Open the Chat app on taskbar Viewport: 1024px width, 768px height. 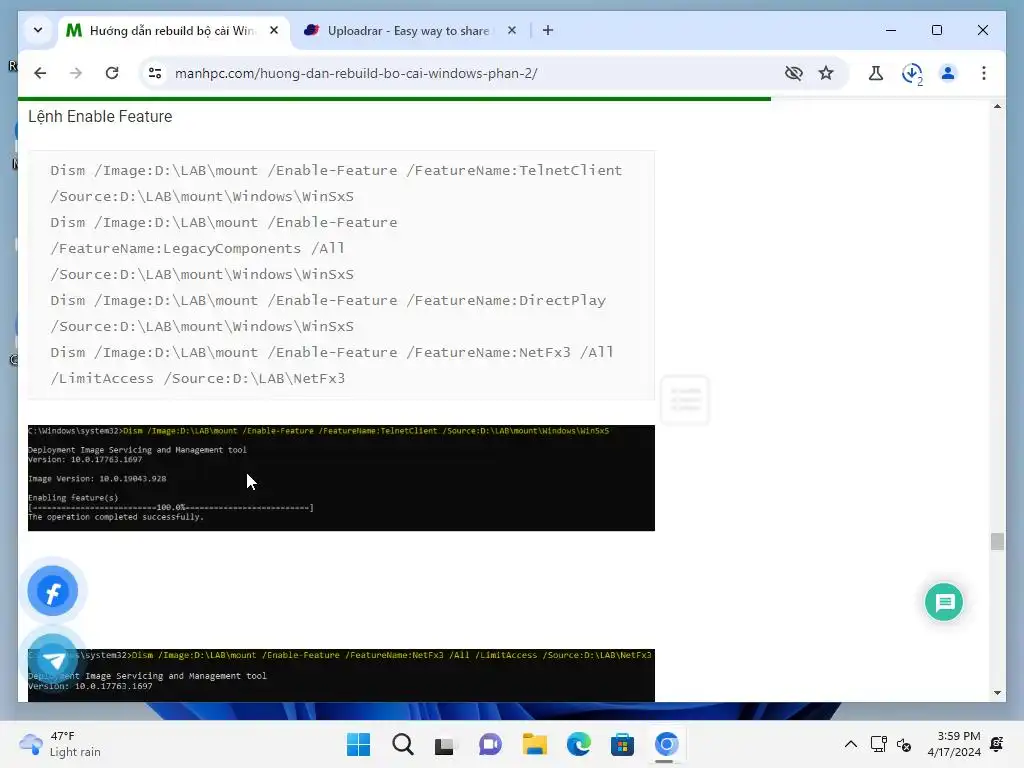(490, 744)
